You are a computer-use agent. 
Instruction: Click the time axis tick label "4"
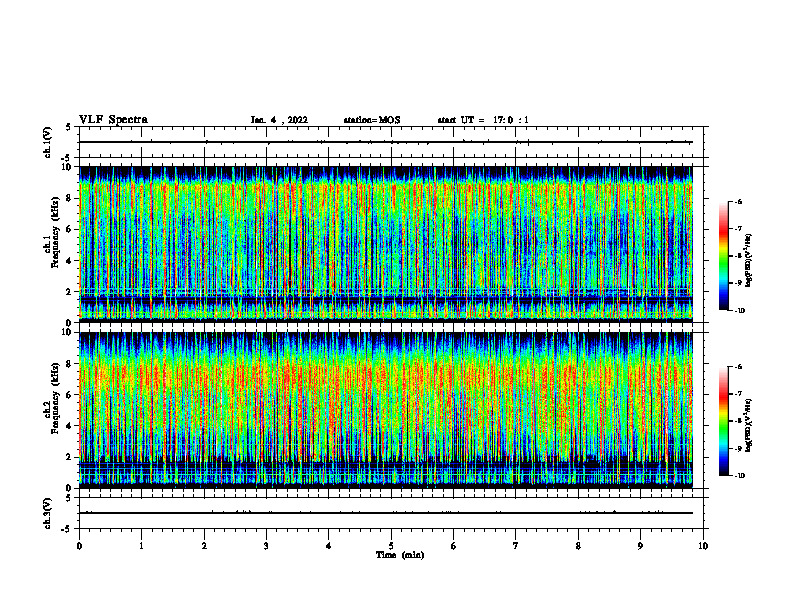[x=329, y=545]
